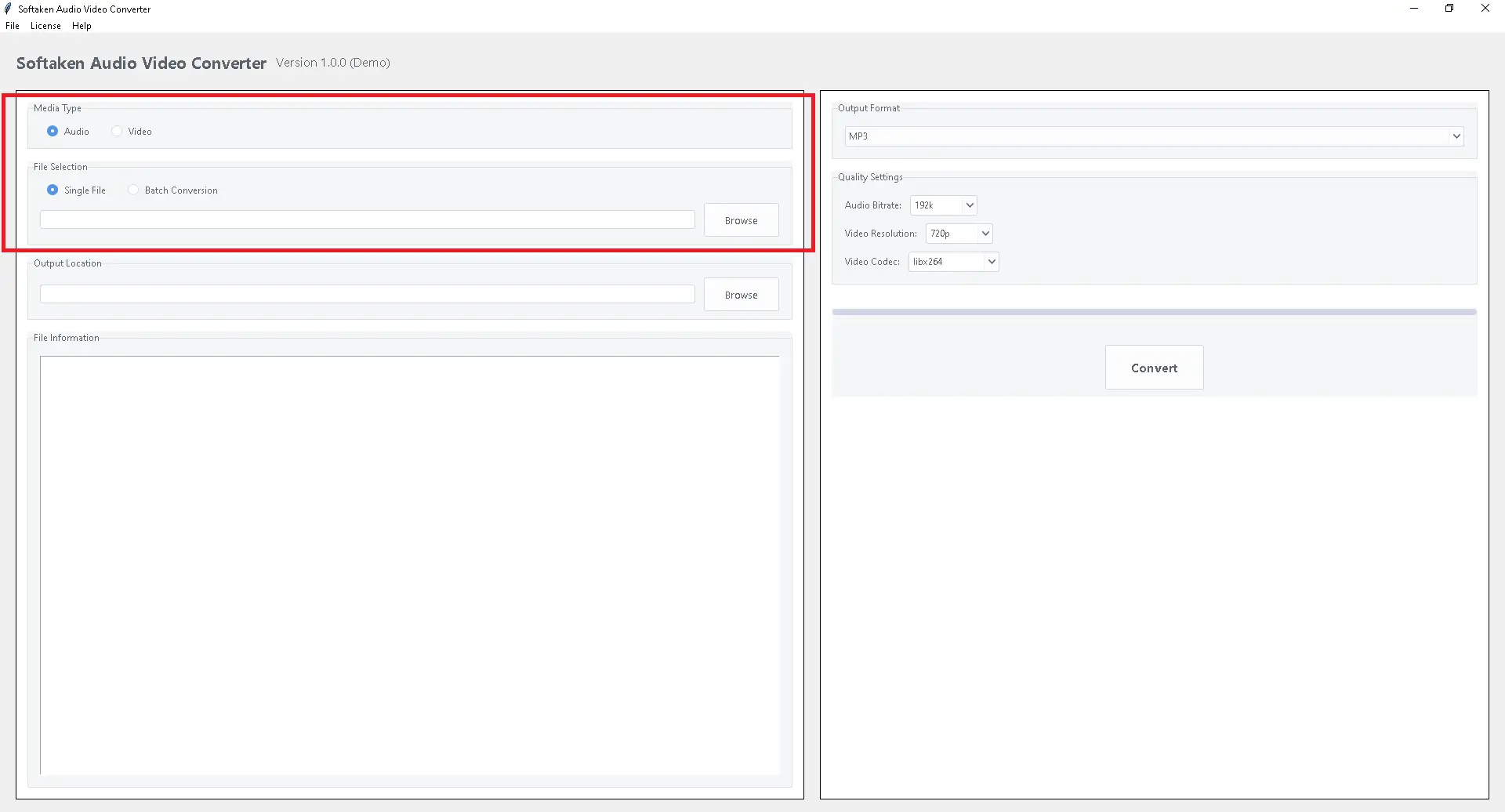
Task: Click the Output Location path field
Action: 367,295
